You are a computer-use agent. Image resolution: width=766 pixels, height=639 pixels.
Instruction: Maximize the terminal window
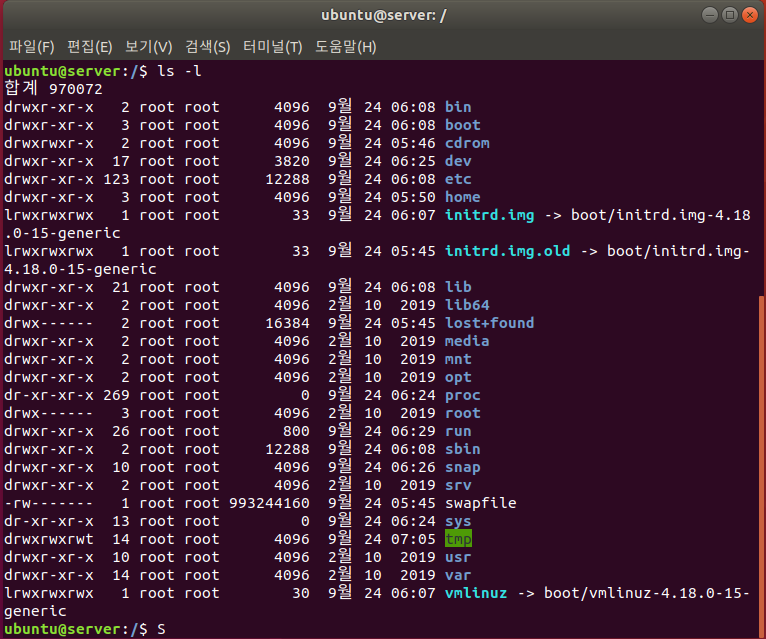pyautogui.click(x=730, y=15)
